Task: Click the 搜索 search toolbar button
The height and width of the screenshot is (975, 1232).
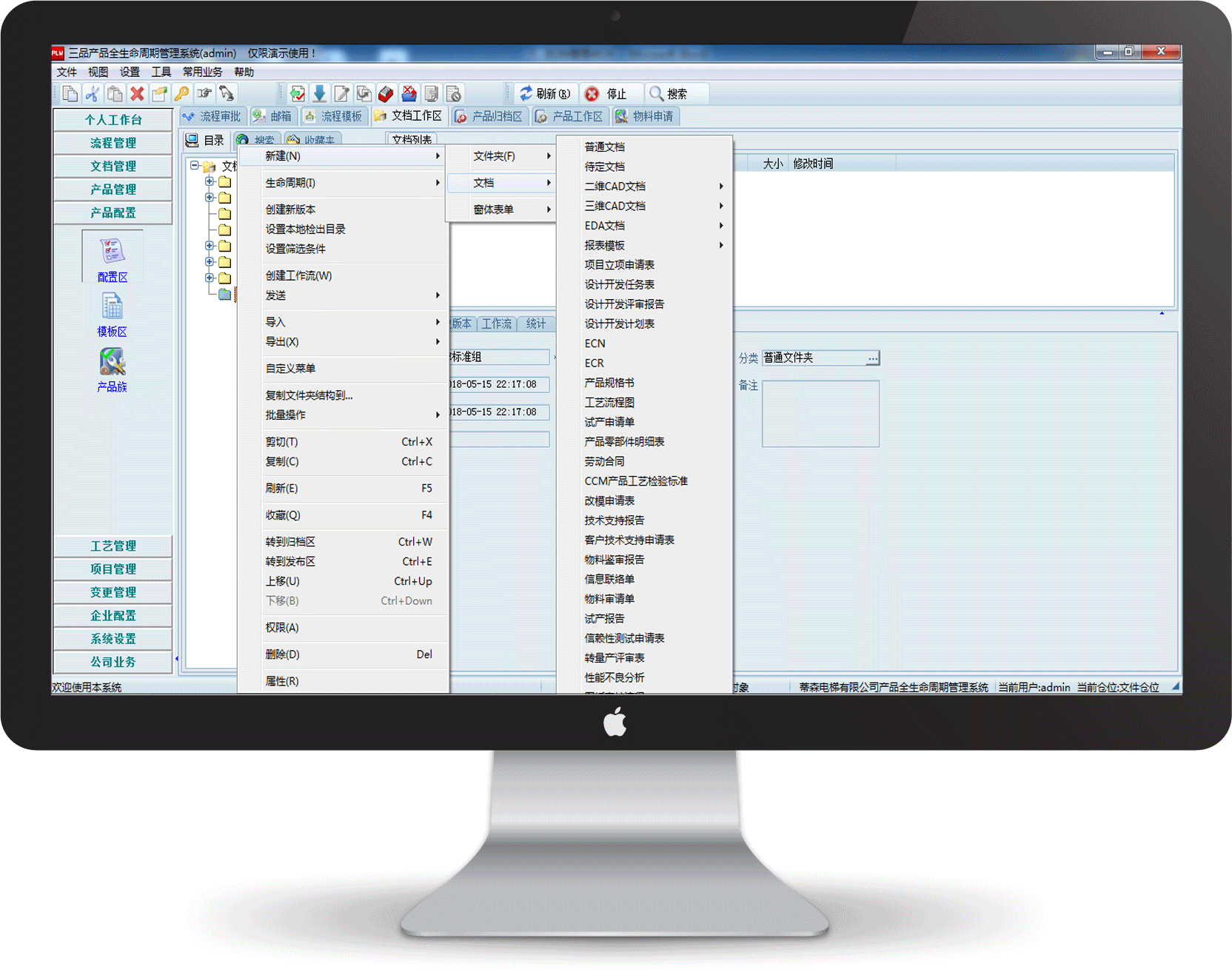Action: (669, 94)
